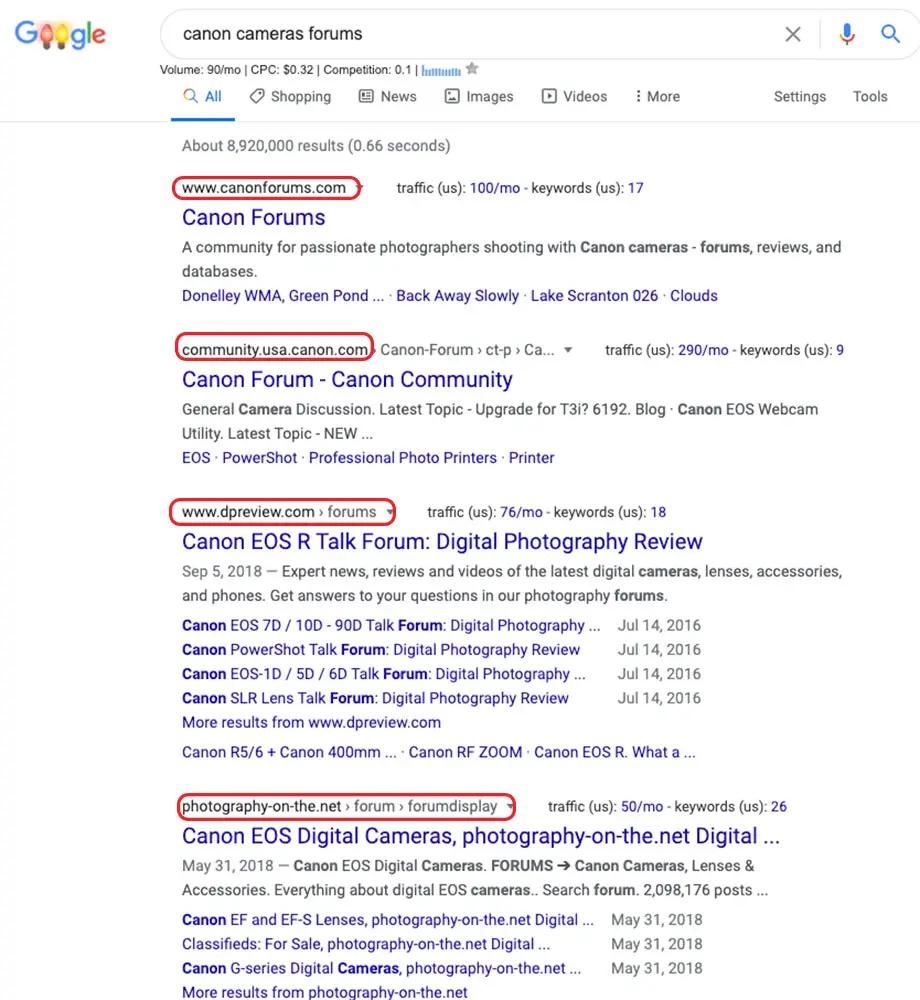The image size is (920, 1000).
Task: Click the About 8,920,000 results text
Action: [x=316, y=146]
